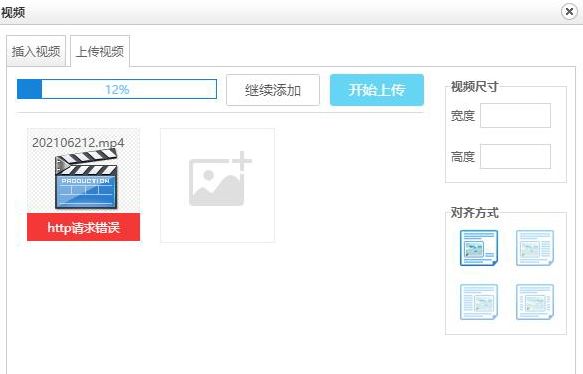Focus the 宽度 width input field
This screenshot has height=374, width=583.
pos(515,116)
